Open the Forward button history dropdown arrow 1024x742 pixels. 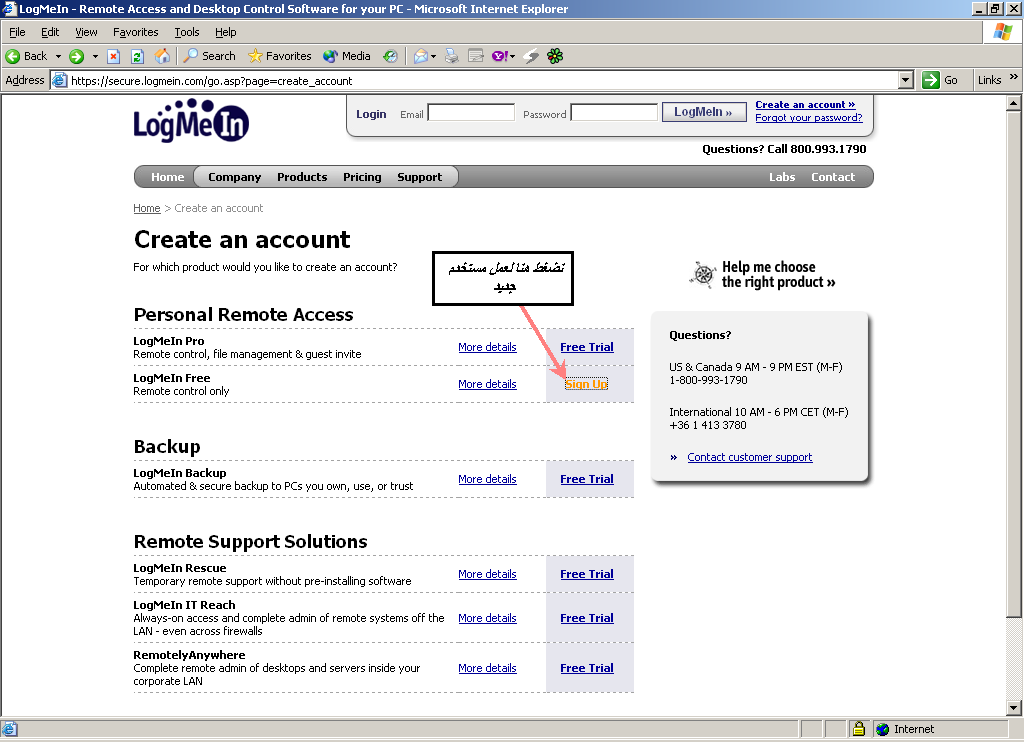(x=95, y=56)
